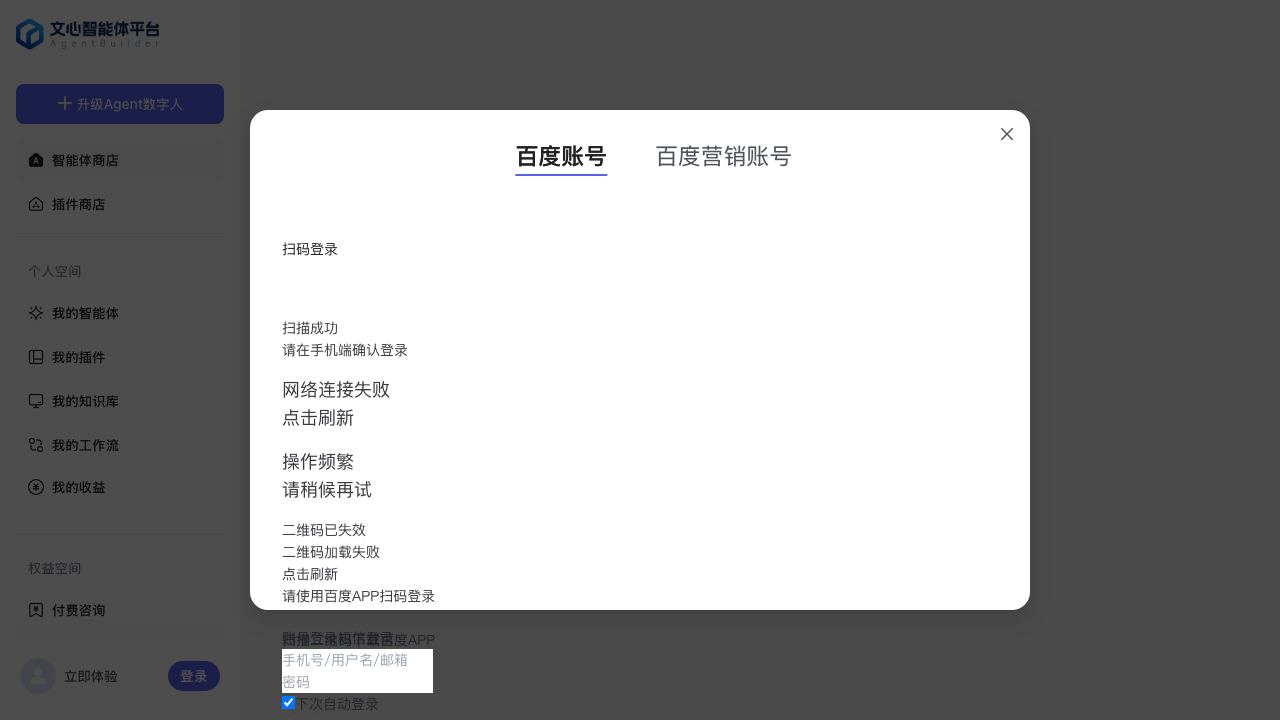The height and width of the screenshot is (720, 1280).
Task: Open 我的工作流 in the sidebar
Action: pos(120,445)
